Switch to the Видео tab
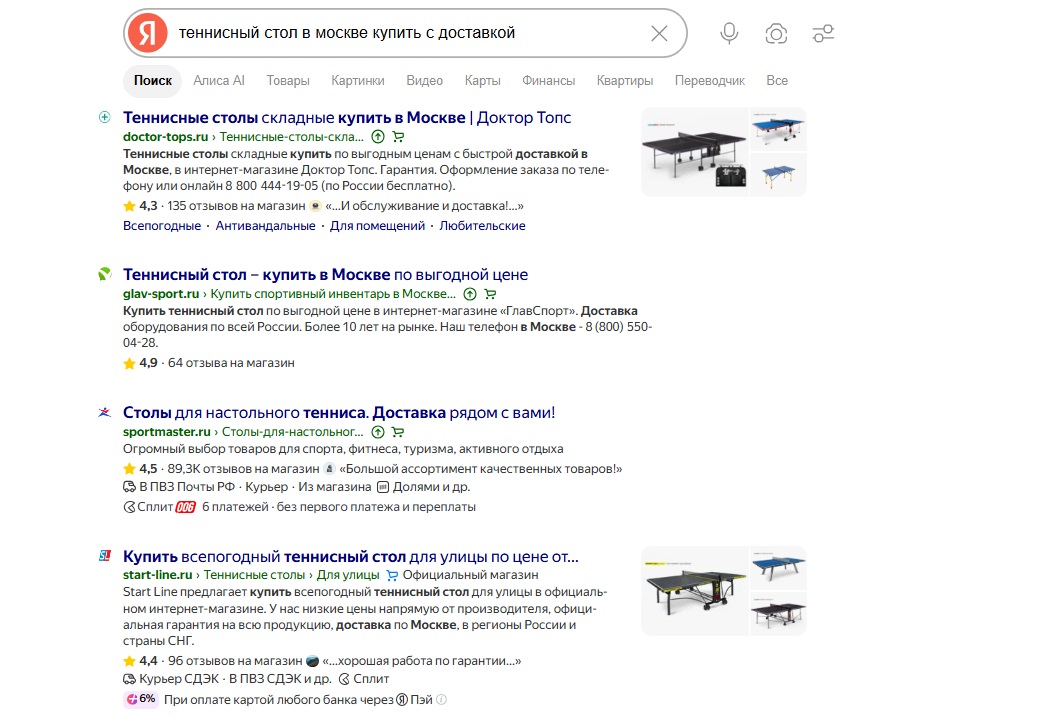 (425, 81)
